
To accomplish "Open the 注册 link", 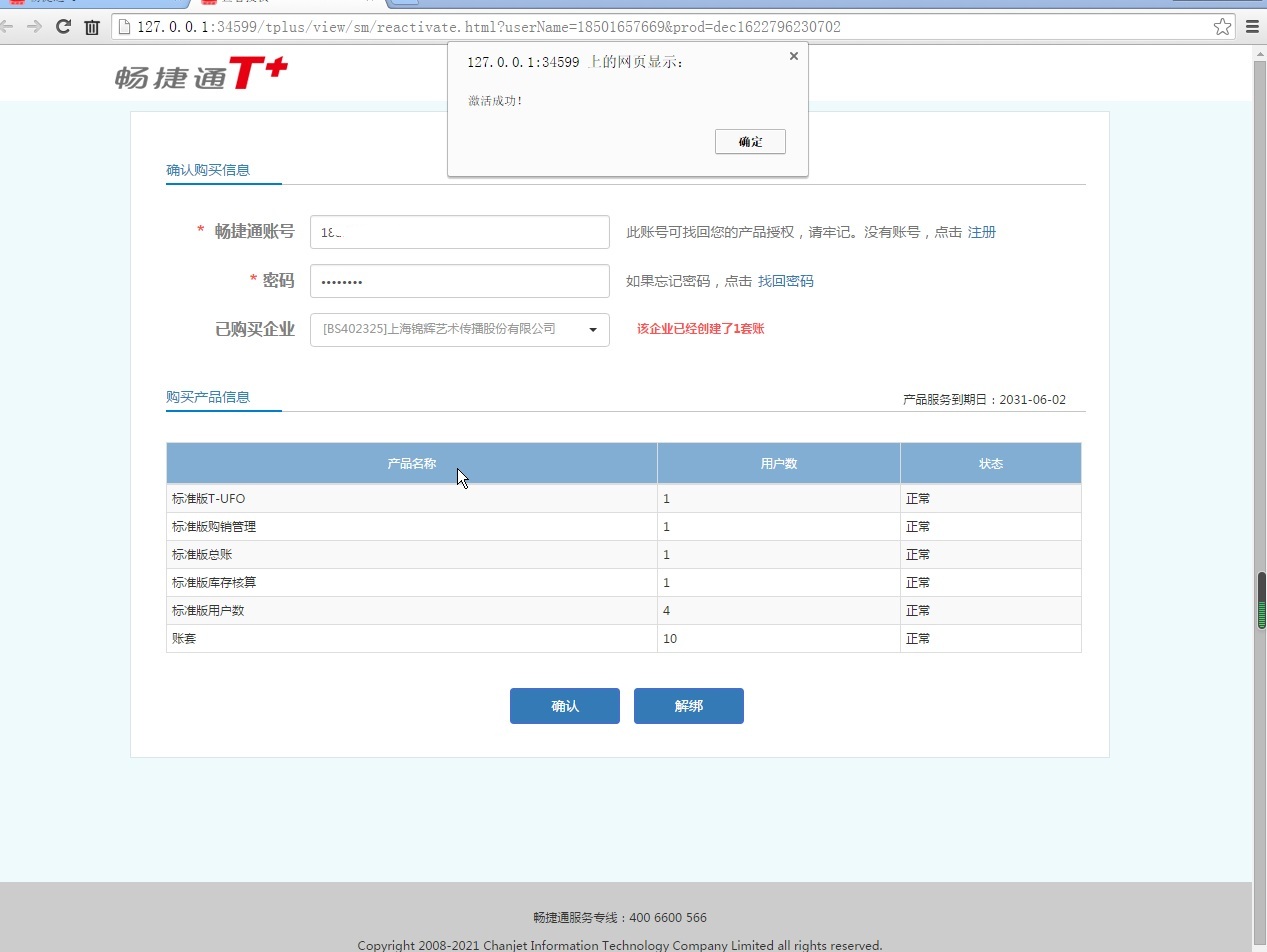I will [x=981, y=232].
